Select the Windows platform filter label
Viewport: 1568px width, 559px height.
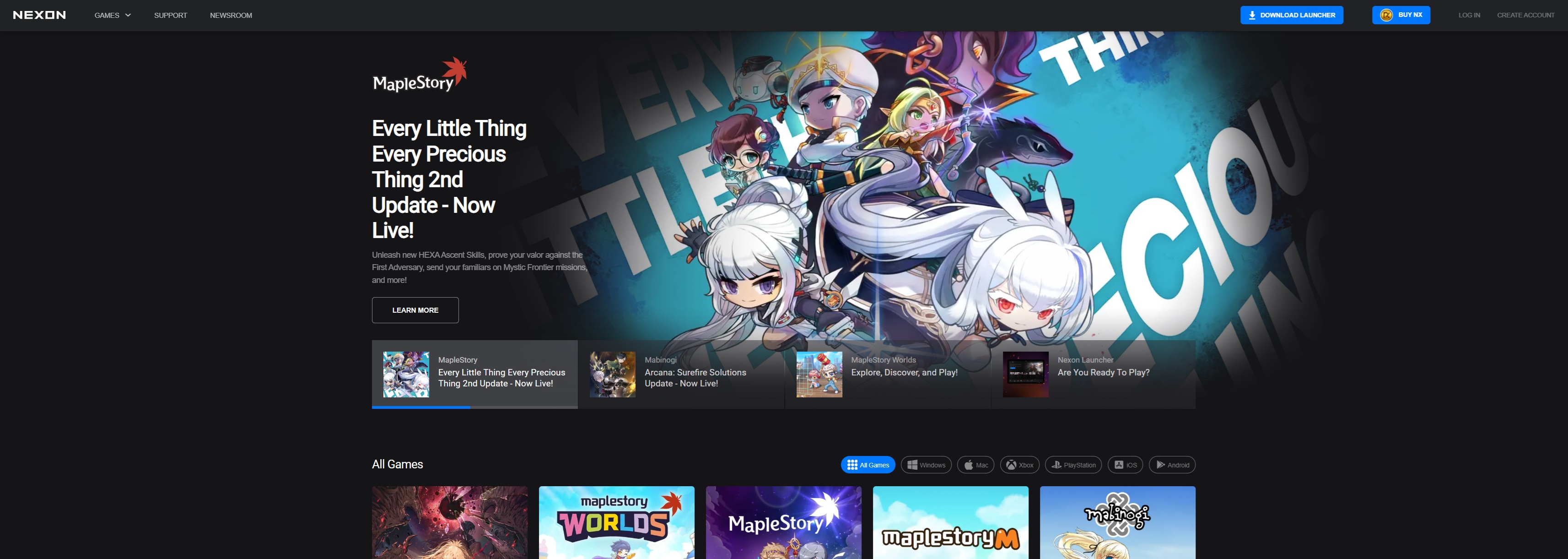tap(932, 465)
